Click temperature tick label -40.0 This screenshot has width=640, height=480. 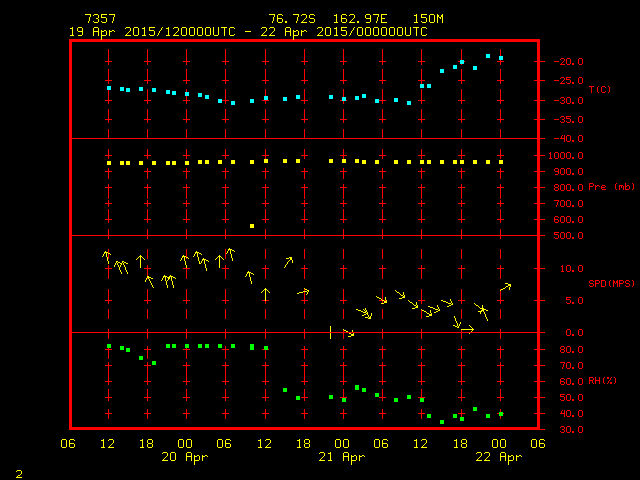568,139
